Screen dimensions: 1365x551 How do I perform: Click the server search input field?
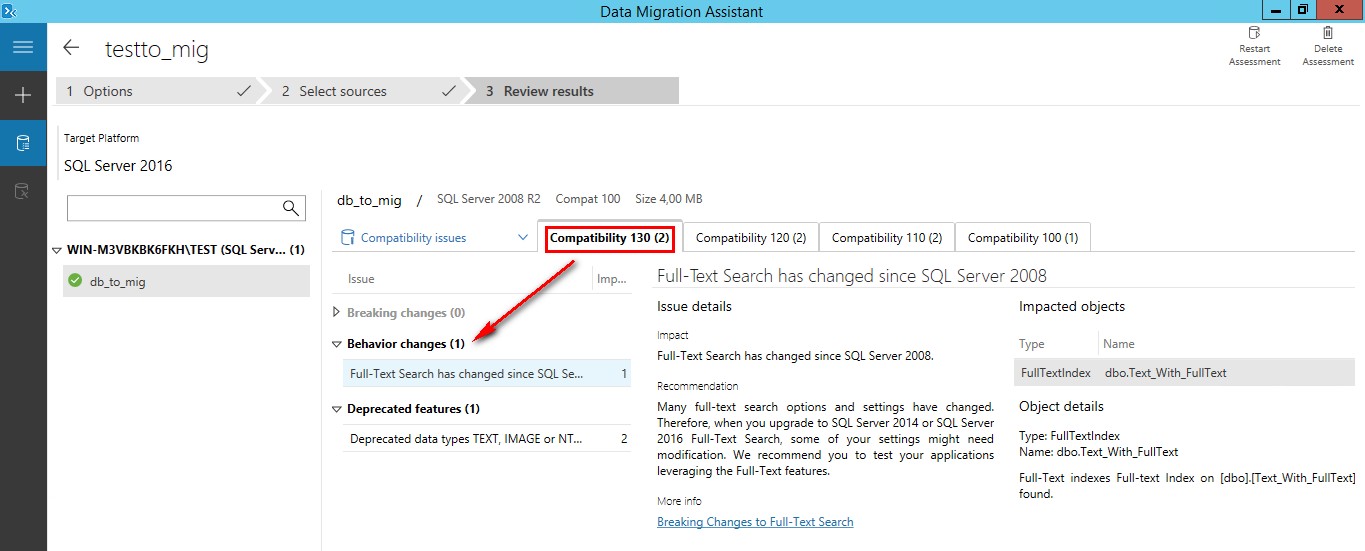tap(174, 208)
